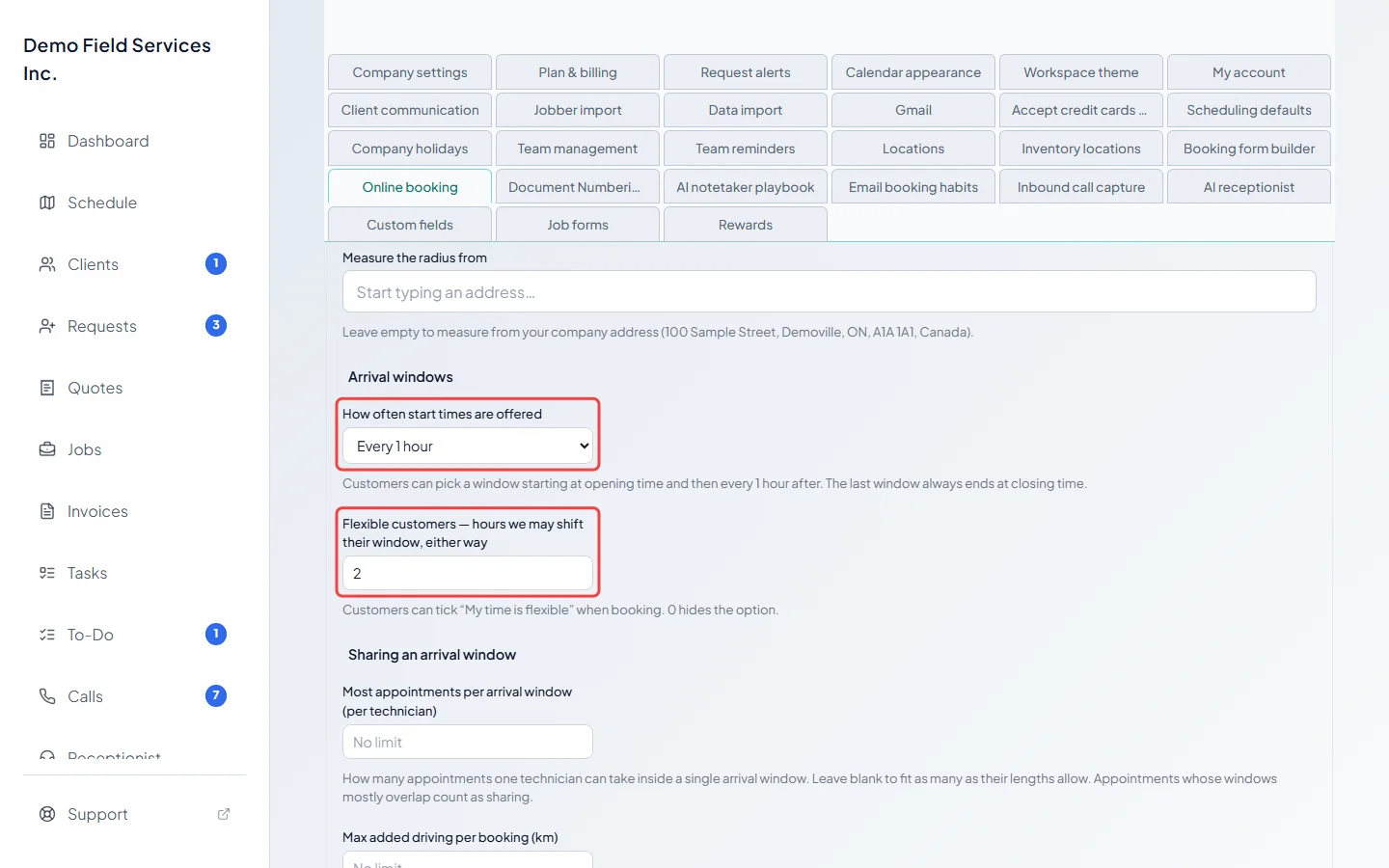Click the Support lifebuoy icon

point(47,814)
